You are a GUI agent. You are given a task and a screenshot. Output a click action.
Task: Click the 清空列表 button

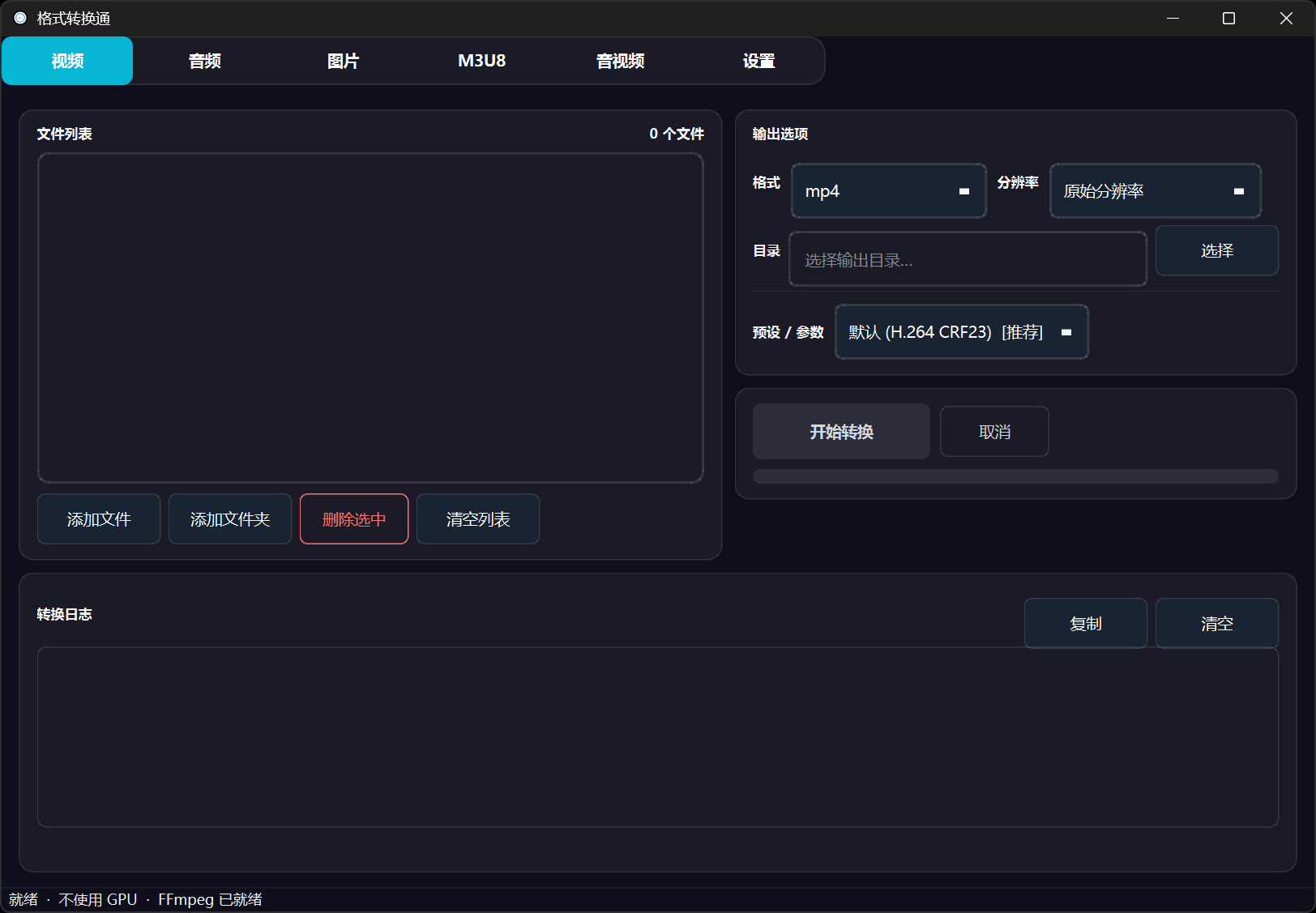point(478,519)
